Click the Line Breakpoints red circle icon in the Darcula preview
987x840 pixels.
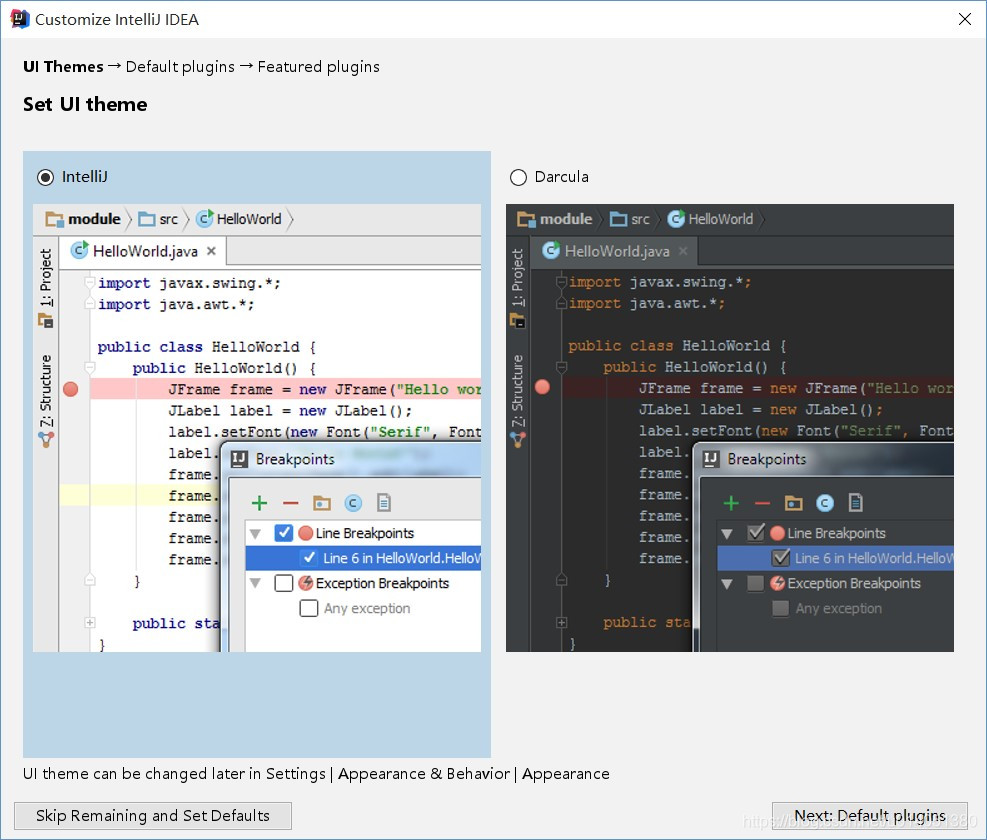pyautogui.click(x=777, y=533)
